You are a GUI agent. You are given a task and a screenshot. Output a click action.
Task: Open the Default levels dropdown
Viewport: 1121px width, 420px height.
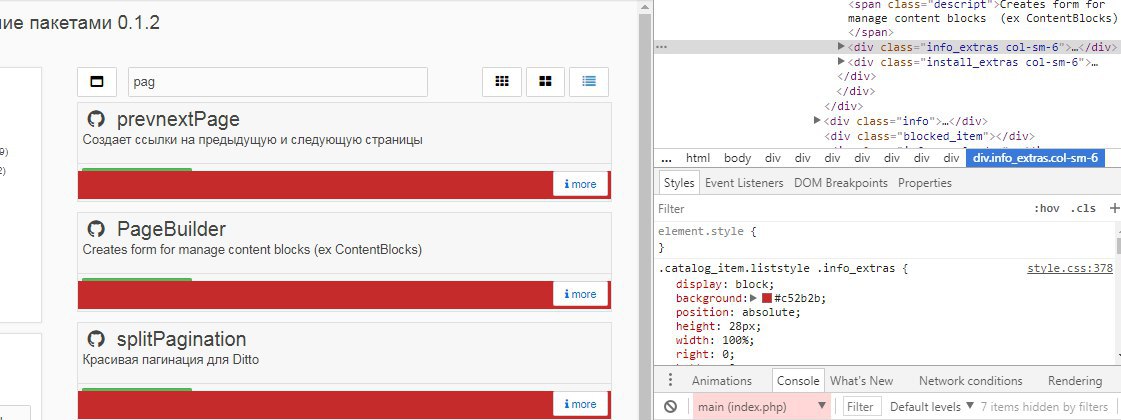[932, 406]
